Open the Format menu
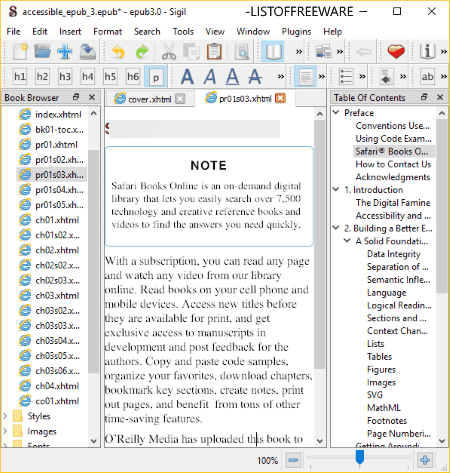This screenshot has height=473, width=450. click(107, 32)
